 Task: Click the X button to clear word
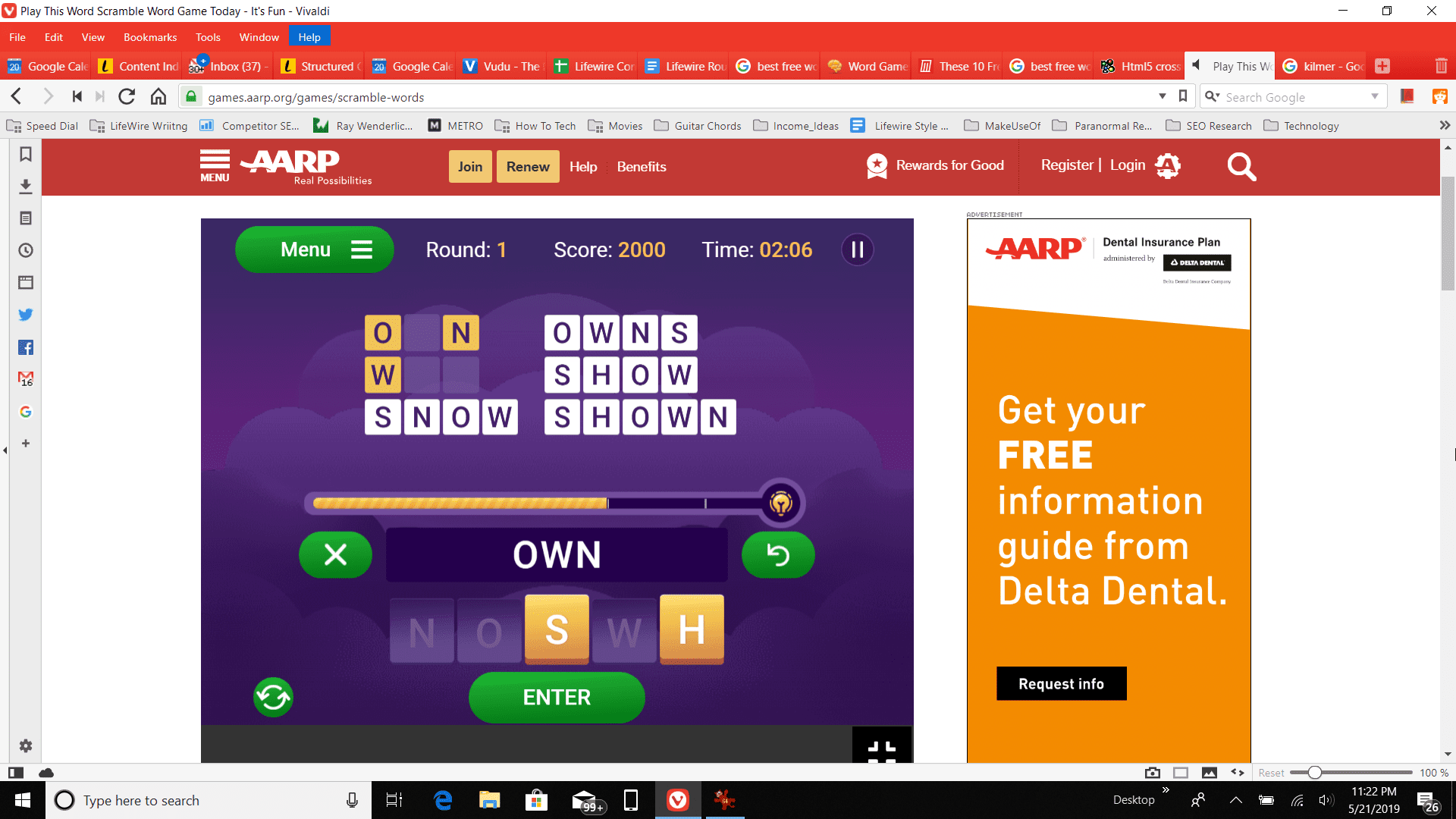point(335,554)
